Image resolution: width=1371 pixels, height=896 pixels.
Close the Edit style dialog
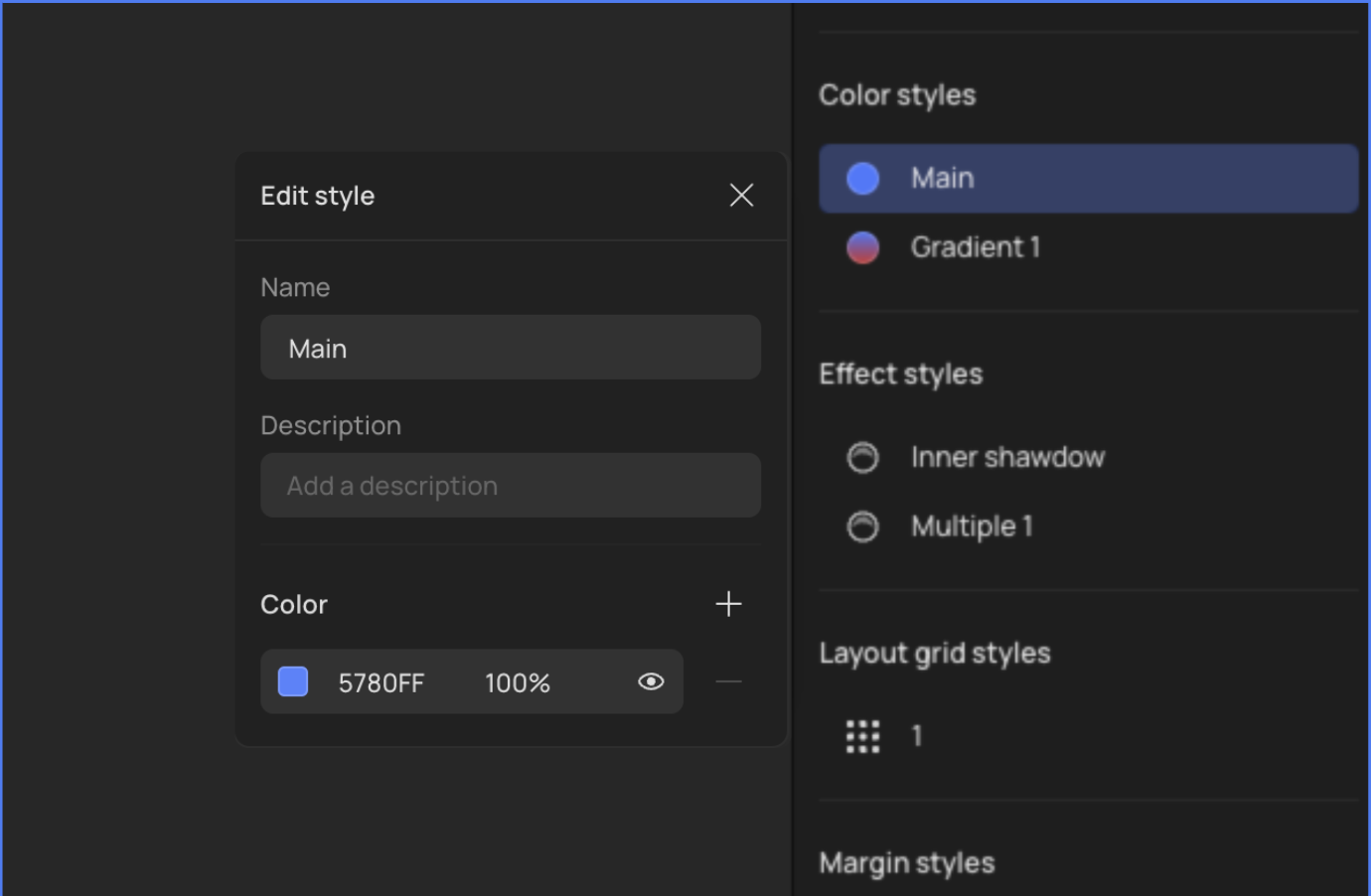pyautogui.click(x=741, y=196)
